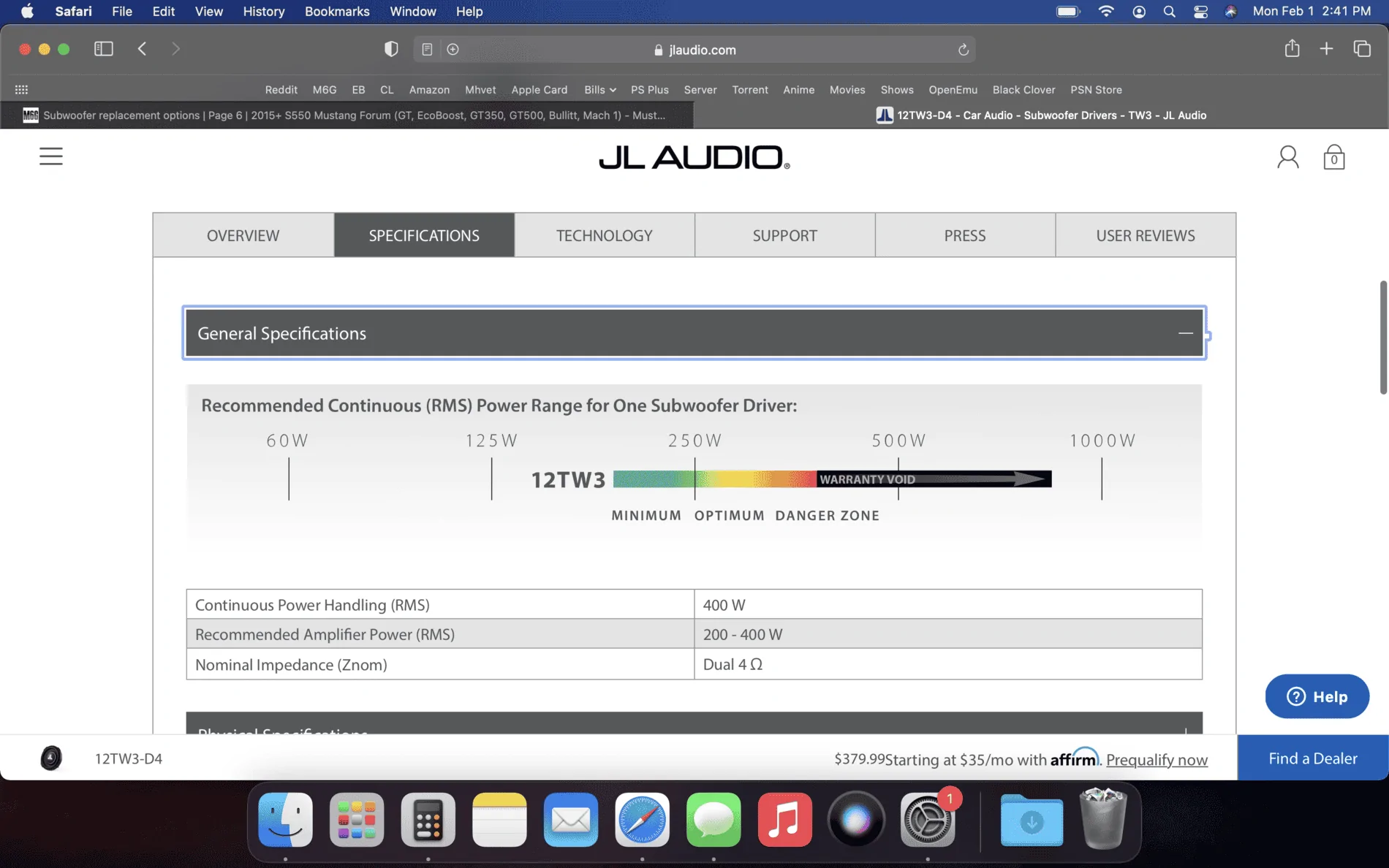Open the JL Audio hamburger menu
The height and width of the screenshot is (868, 1389).
pos(50,156)
